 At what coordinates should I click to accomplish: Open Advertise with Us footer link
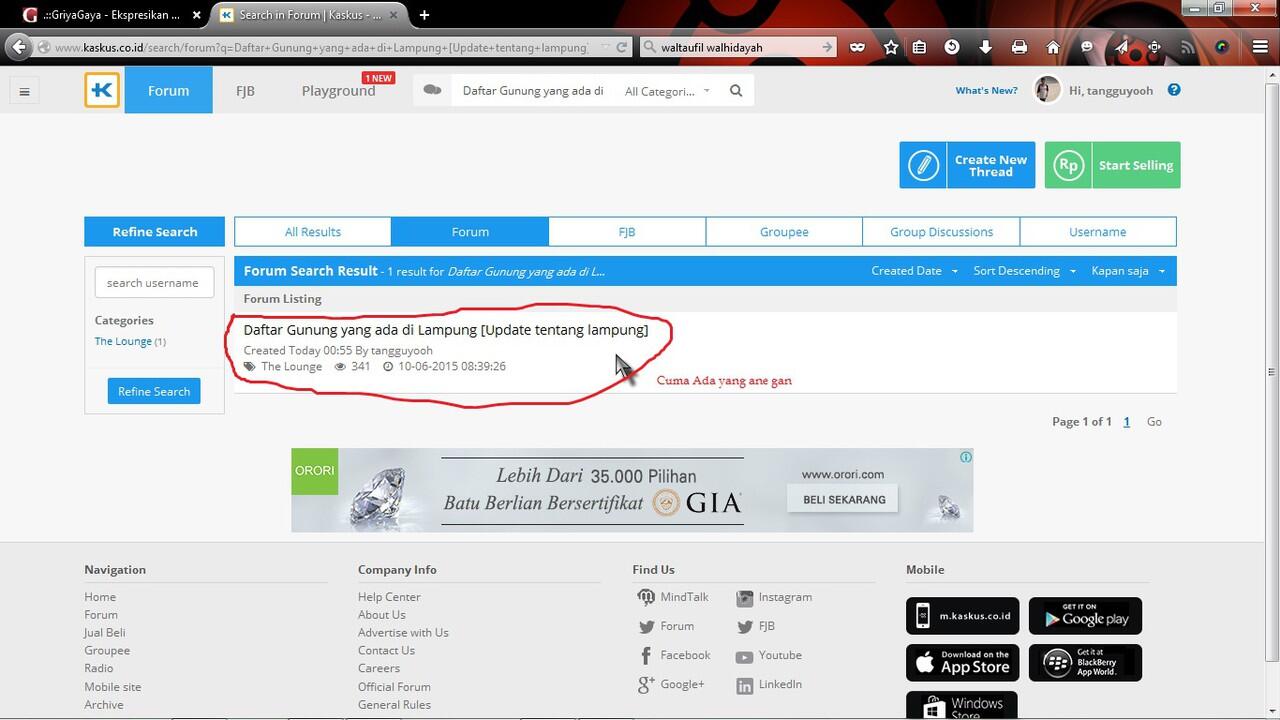[x=403, y=633]
